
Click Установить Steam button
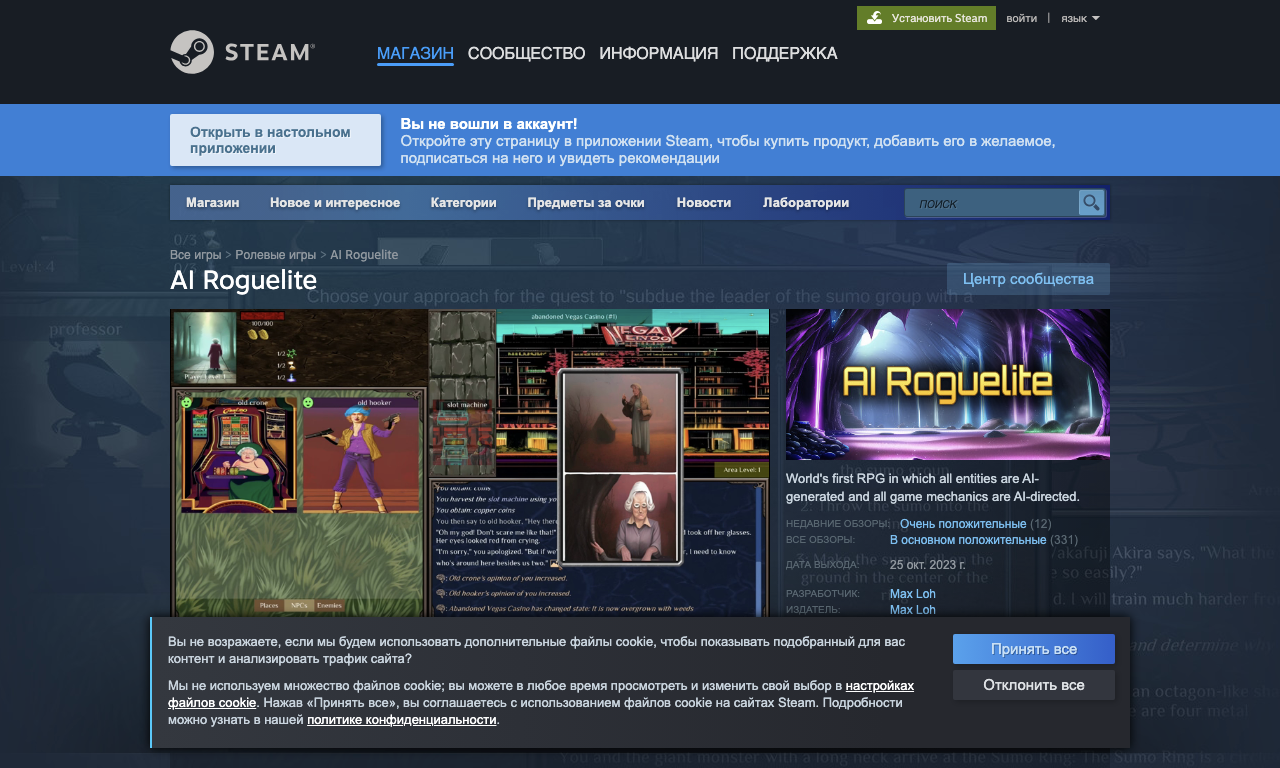[926, 18]
